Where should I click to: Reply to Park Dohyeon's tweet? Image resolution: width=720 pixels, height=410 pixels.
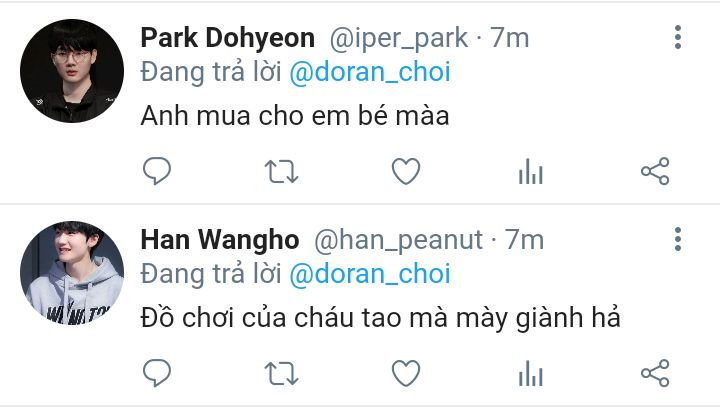157,171
